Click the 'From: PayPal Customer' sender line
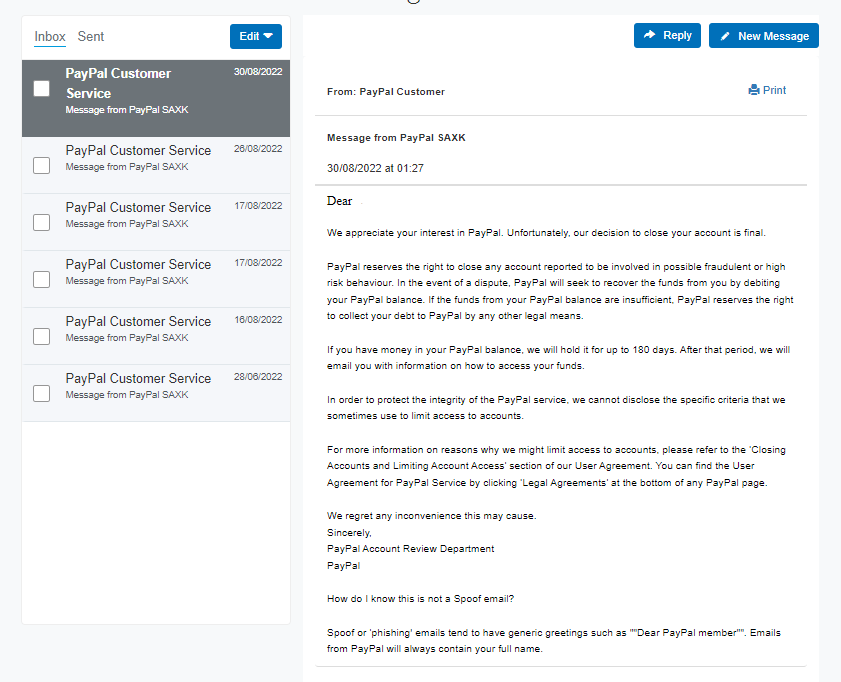The image size is (841, 682). point(386,92)
